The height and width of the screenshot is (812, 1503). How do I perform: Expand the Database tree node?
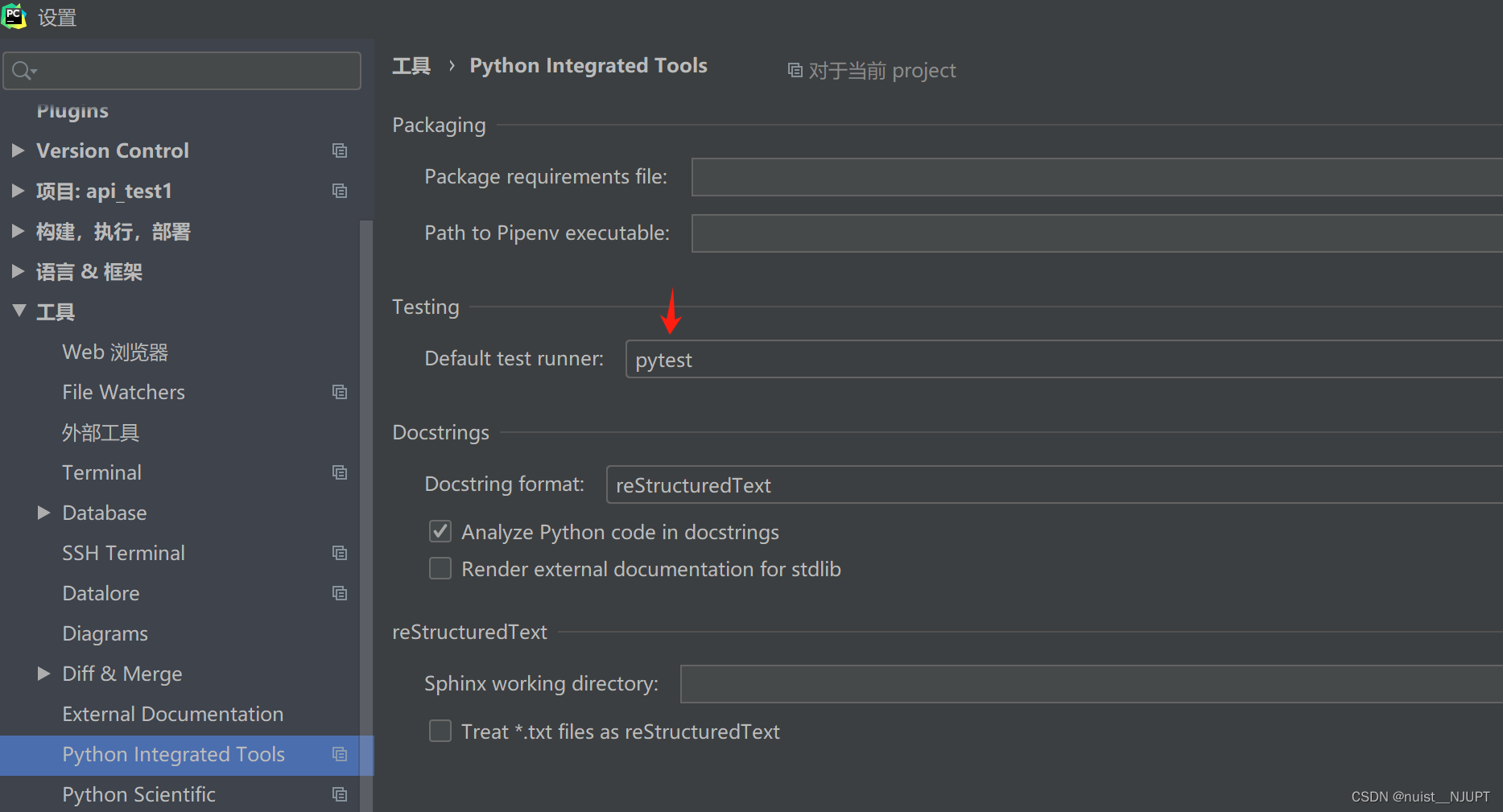click(x=44, y=513)
